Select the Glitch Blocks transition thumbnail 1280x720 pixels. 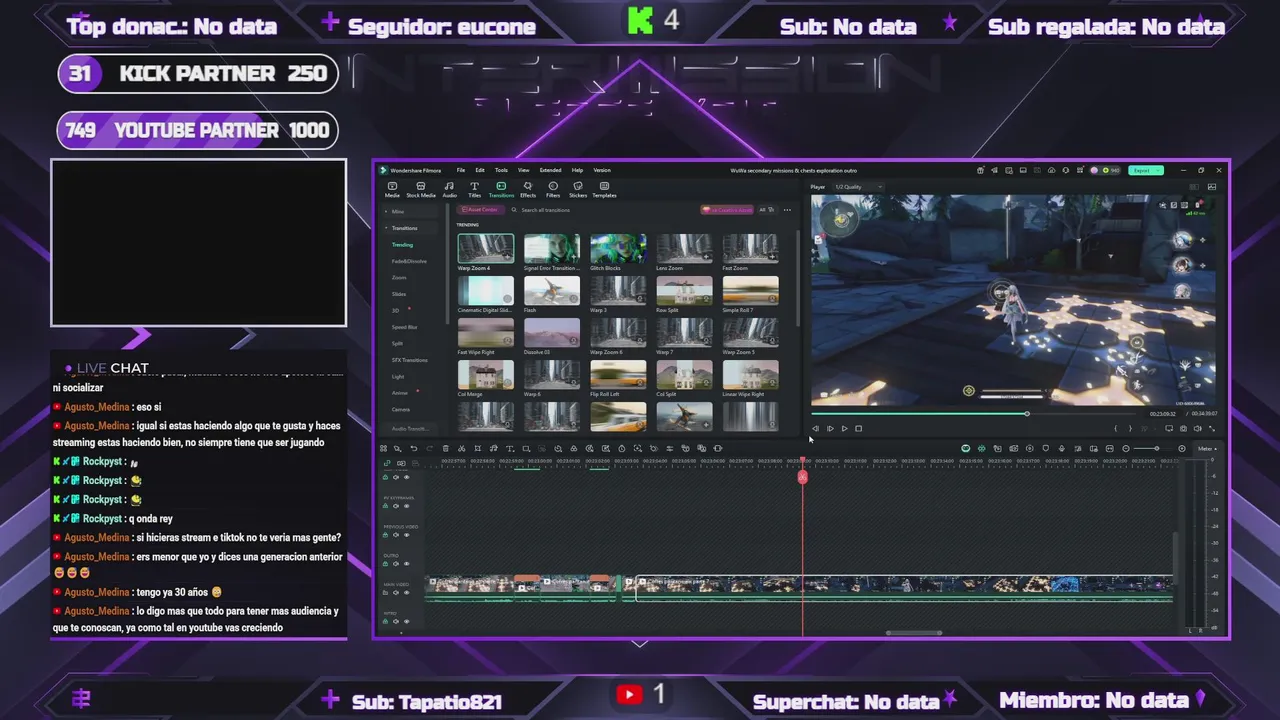point(618,249)
